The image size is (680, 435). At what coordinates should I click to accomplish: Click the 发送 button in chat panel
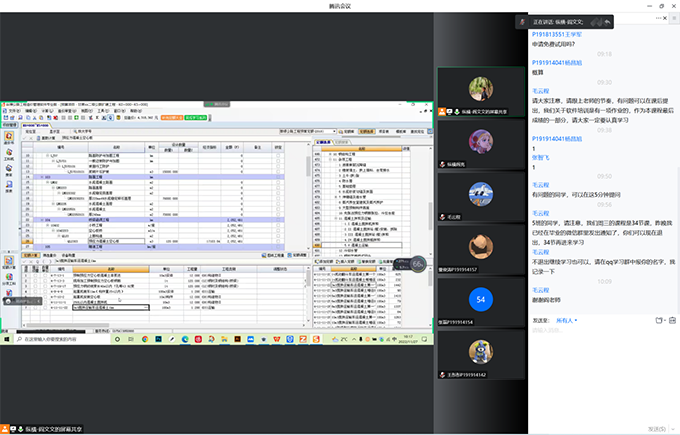click(x=658, y=427)
